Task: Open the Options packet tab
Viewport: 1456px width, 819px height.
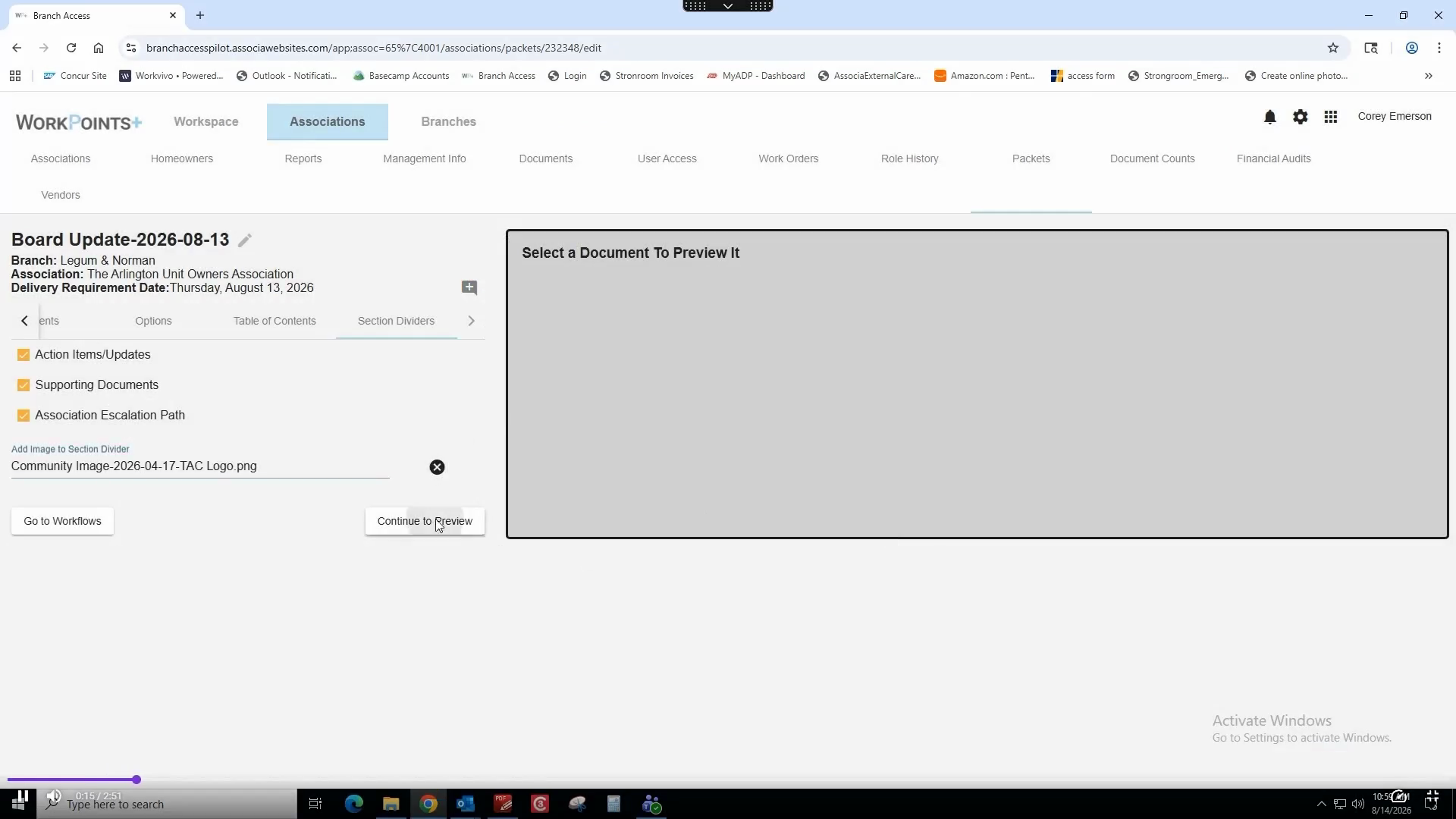Action: point(153,321)
